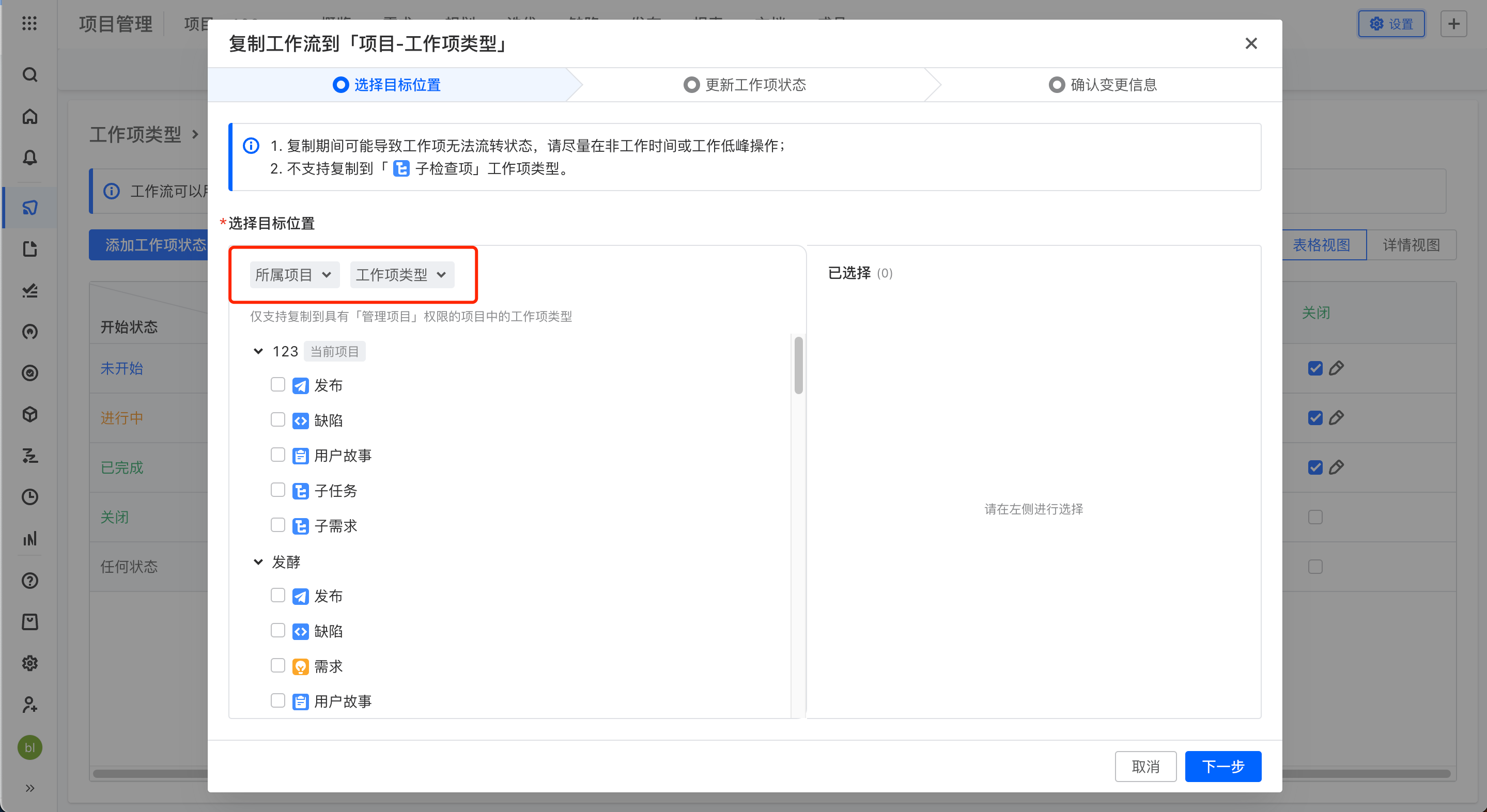This screenshot has width=1487, height=812.
Task: Check 子需求 under project 123
Action: click(277, 525)
